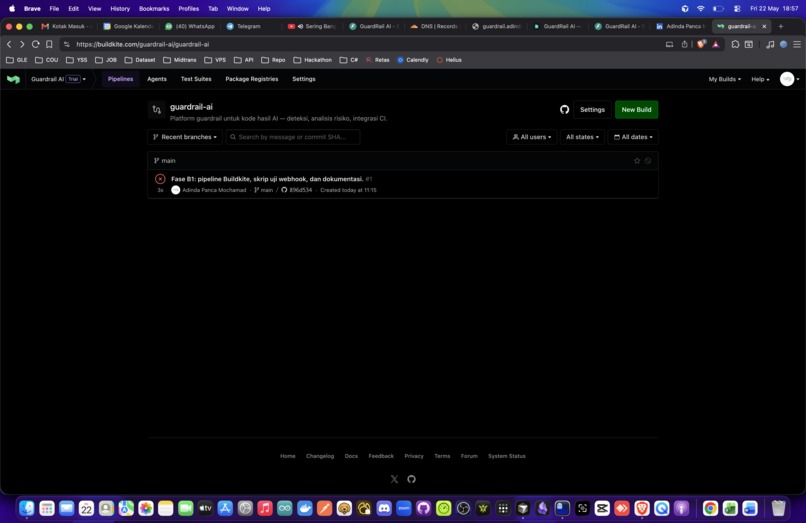
Task: Open the Brave Rewards triangle icon
Action: (716, 44)
